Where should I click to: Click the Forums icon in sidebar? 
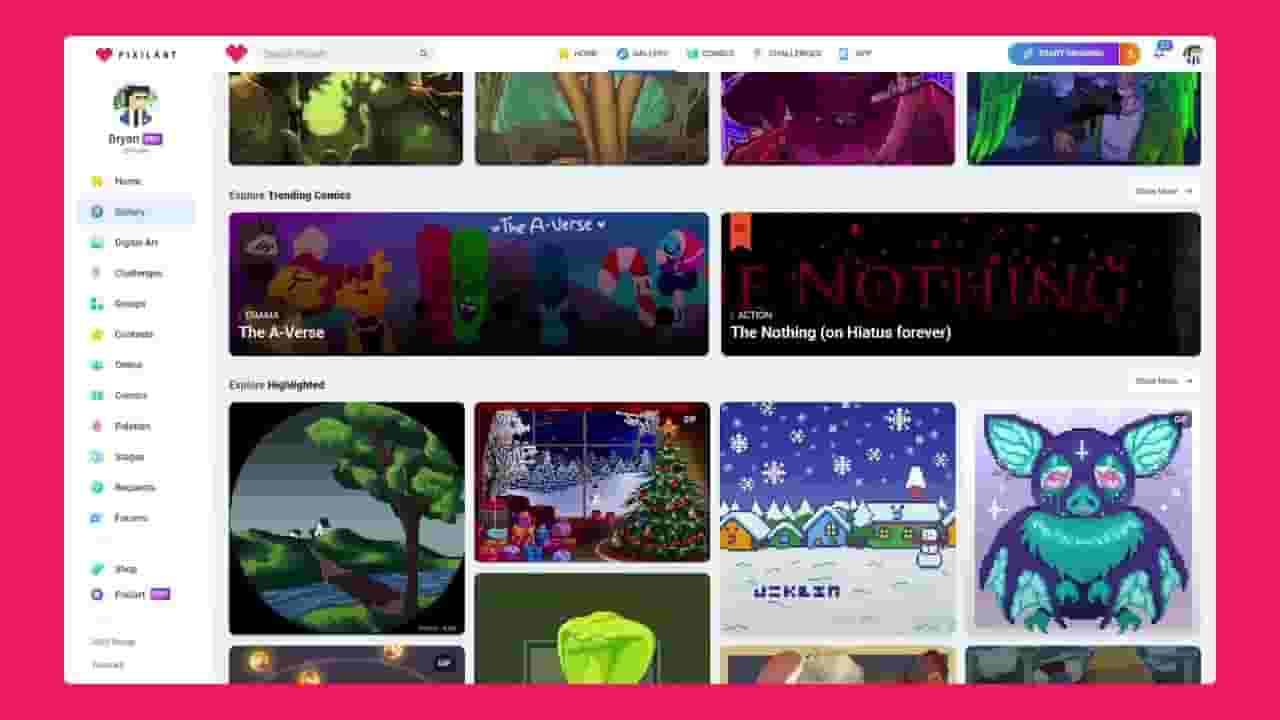(97, 518)
